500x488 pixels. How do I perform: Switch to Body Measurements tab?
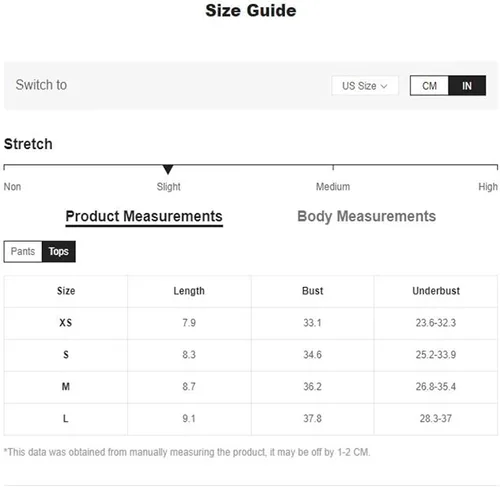coord(366,216)
